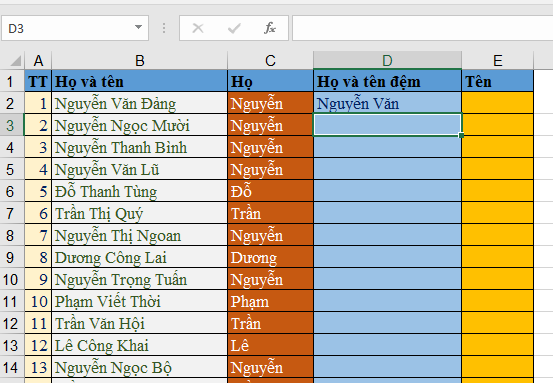Select the active empty cell D3

387,124
